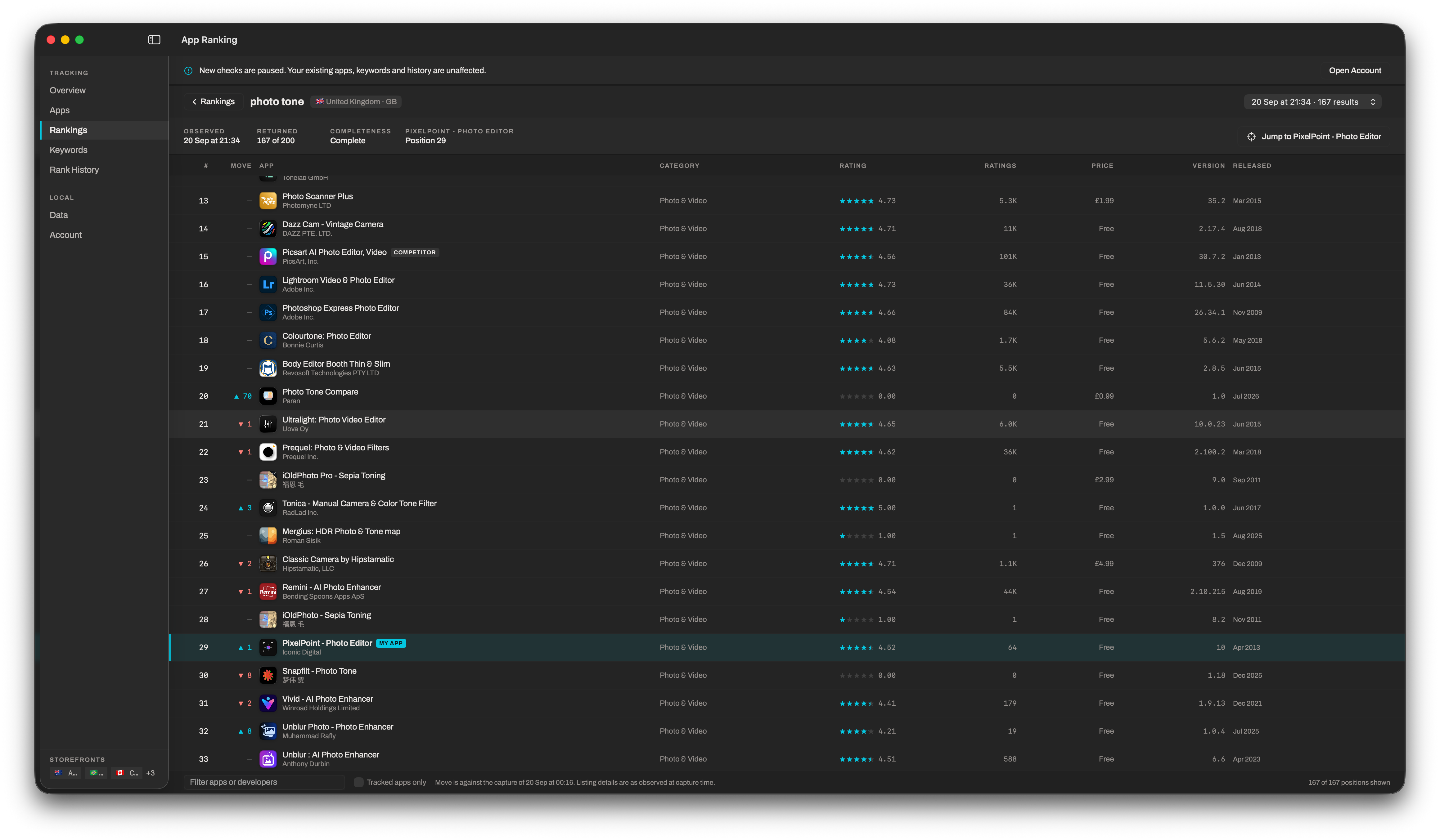Select the Canada storefront flag chip

coord(127,773)
